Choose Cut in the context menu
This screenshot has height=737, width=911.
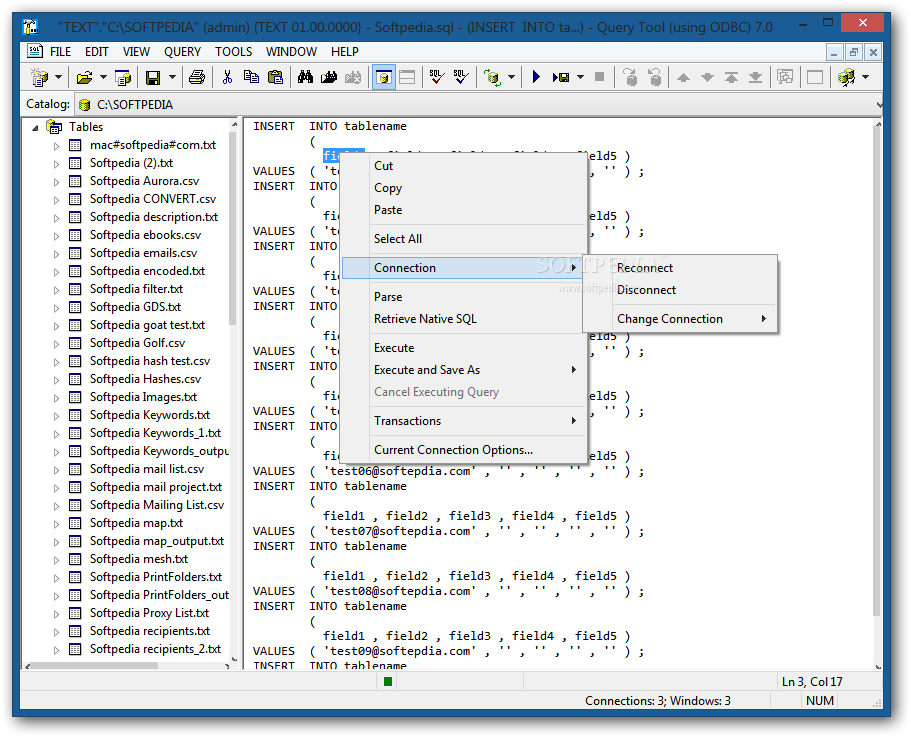(464, 166)
